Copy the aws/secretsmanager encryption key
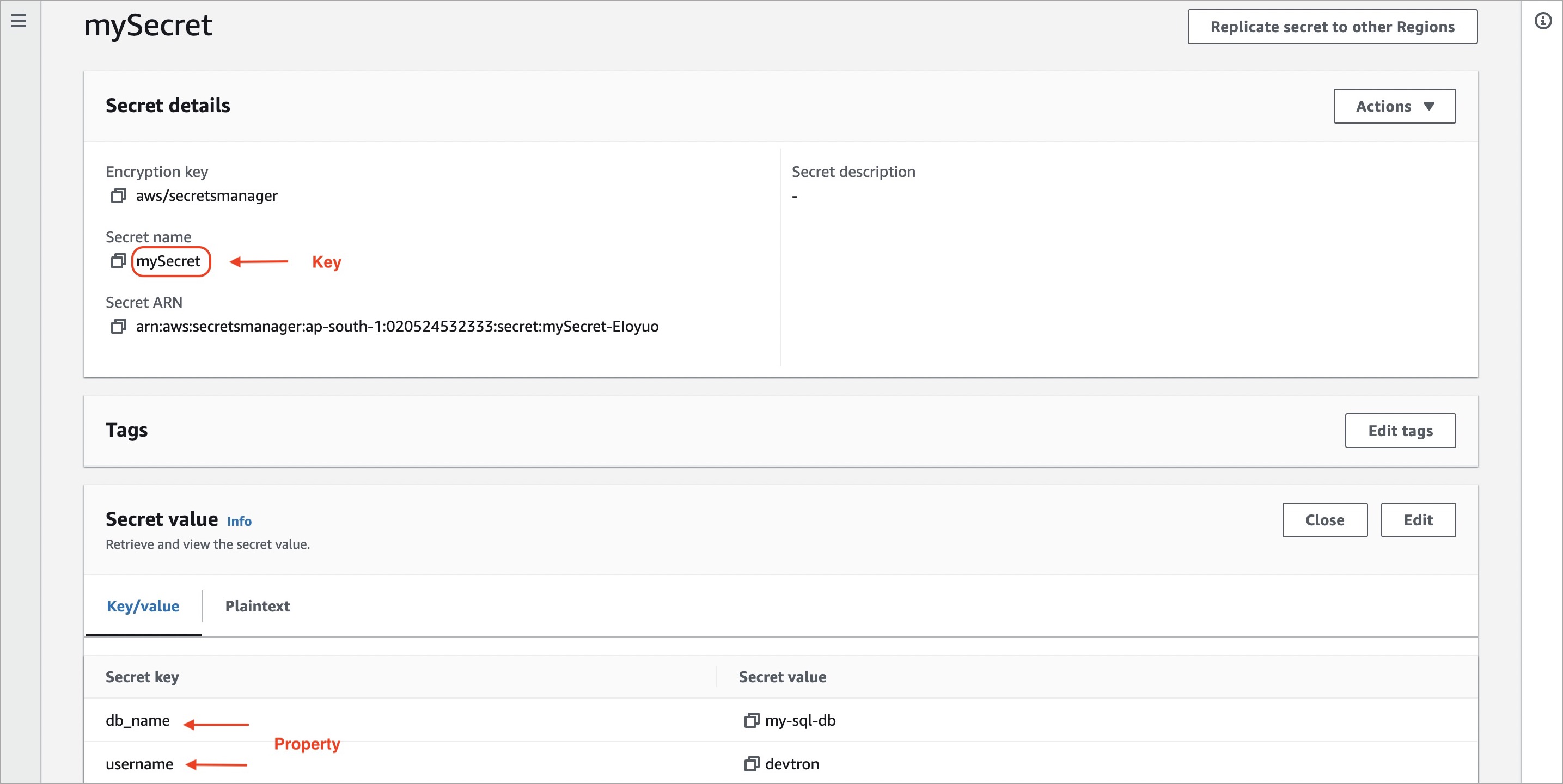 [118, 196]
